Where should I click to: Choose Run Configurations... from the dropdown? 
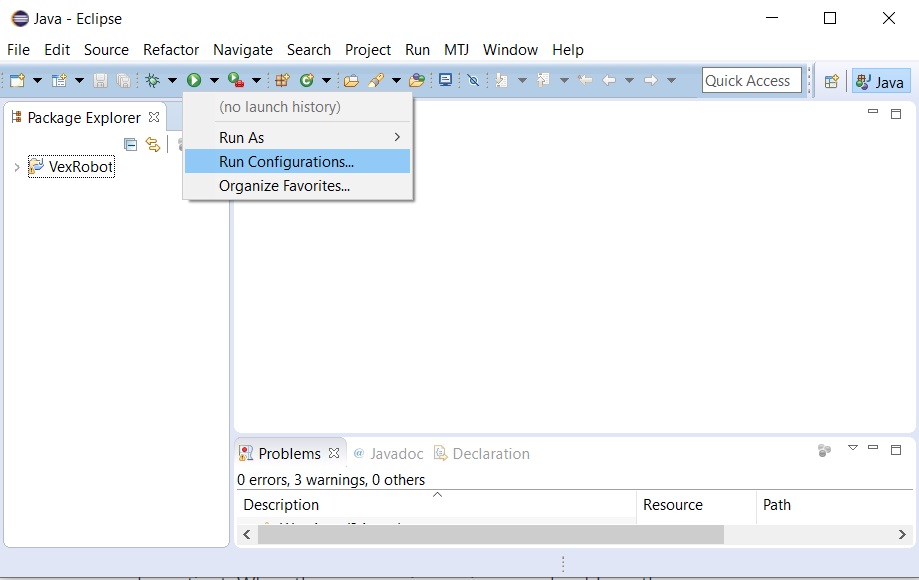298,161
